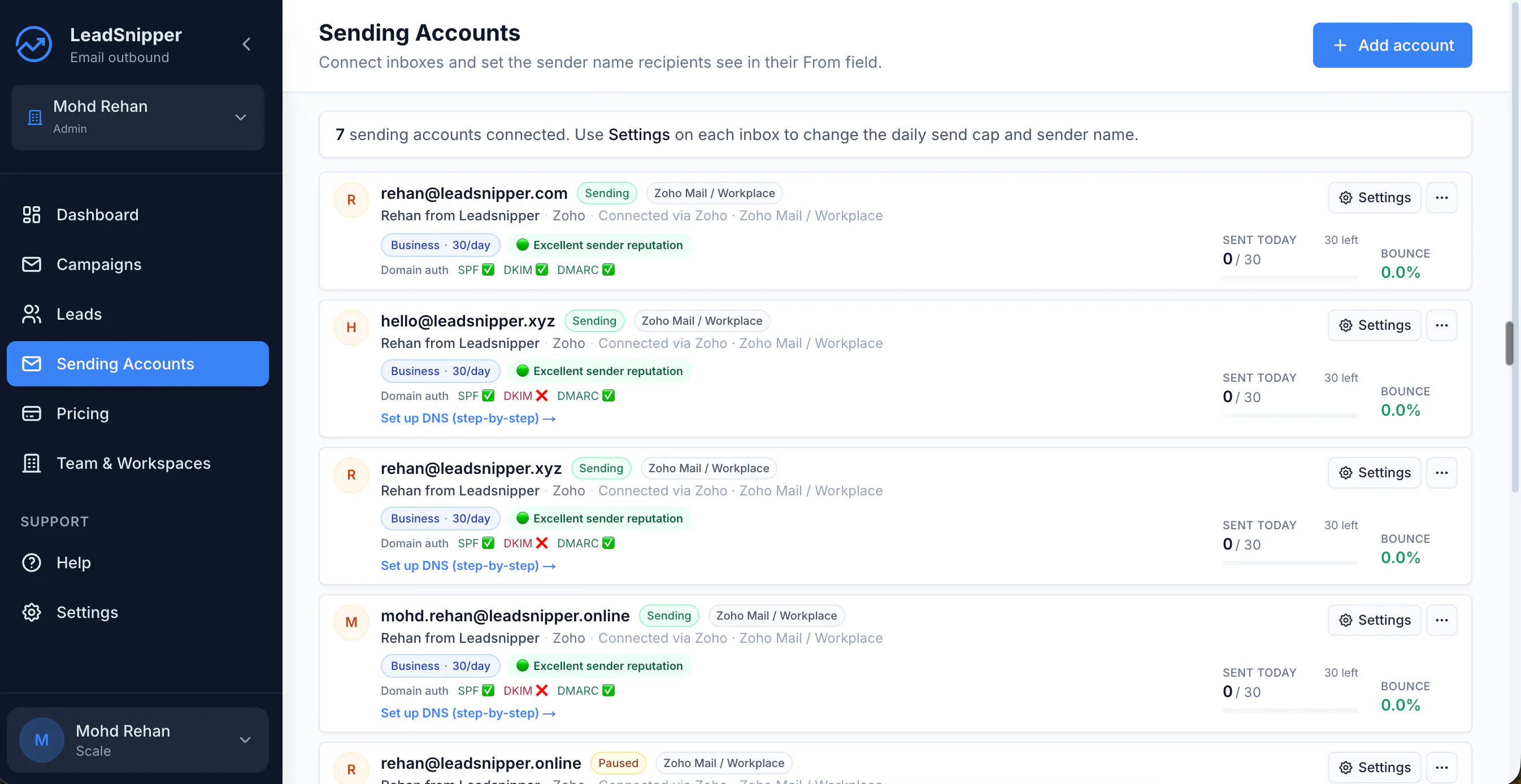Go to Campaigns
Viewport: 1521px width, 784px height.
pos(137,264)
